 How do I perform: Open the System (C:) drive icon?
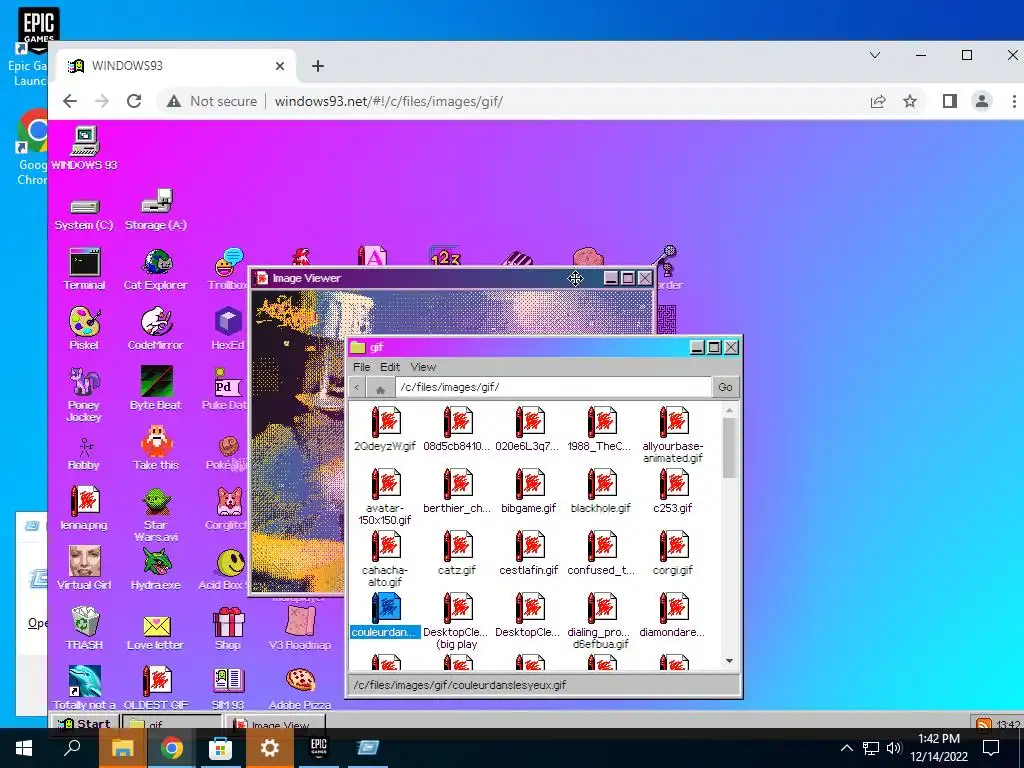pos(84,207)
